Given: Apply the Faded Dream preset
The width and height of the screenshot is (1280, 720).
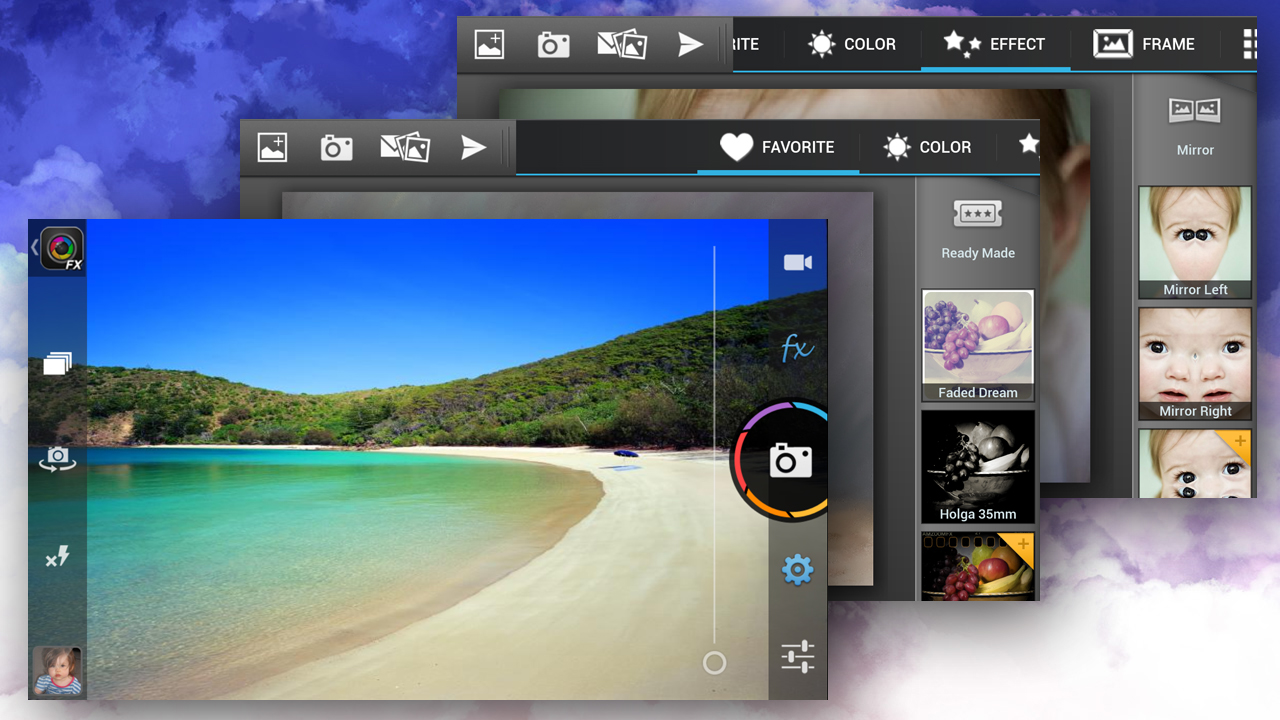Looking at the screenshot, I should click(x=977, y=346).
